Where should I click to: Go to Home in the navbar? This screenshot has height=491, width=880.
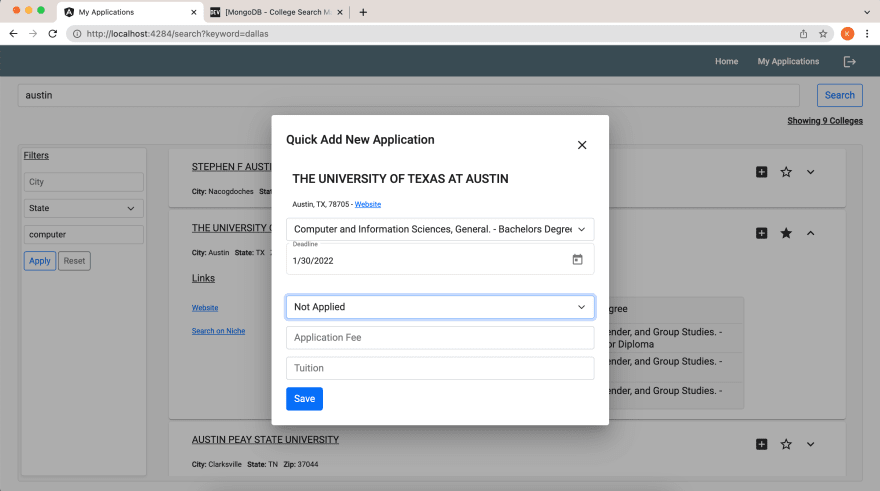coord(726,62)
